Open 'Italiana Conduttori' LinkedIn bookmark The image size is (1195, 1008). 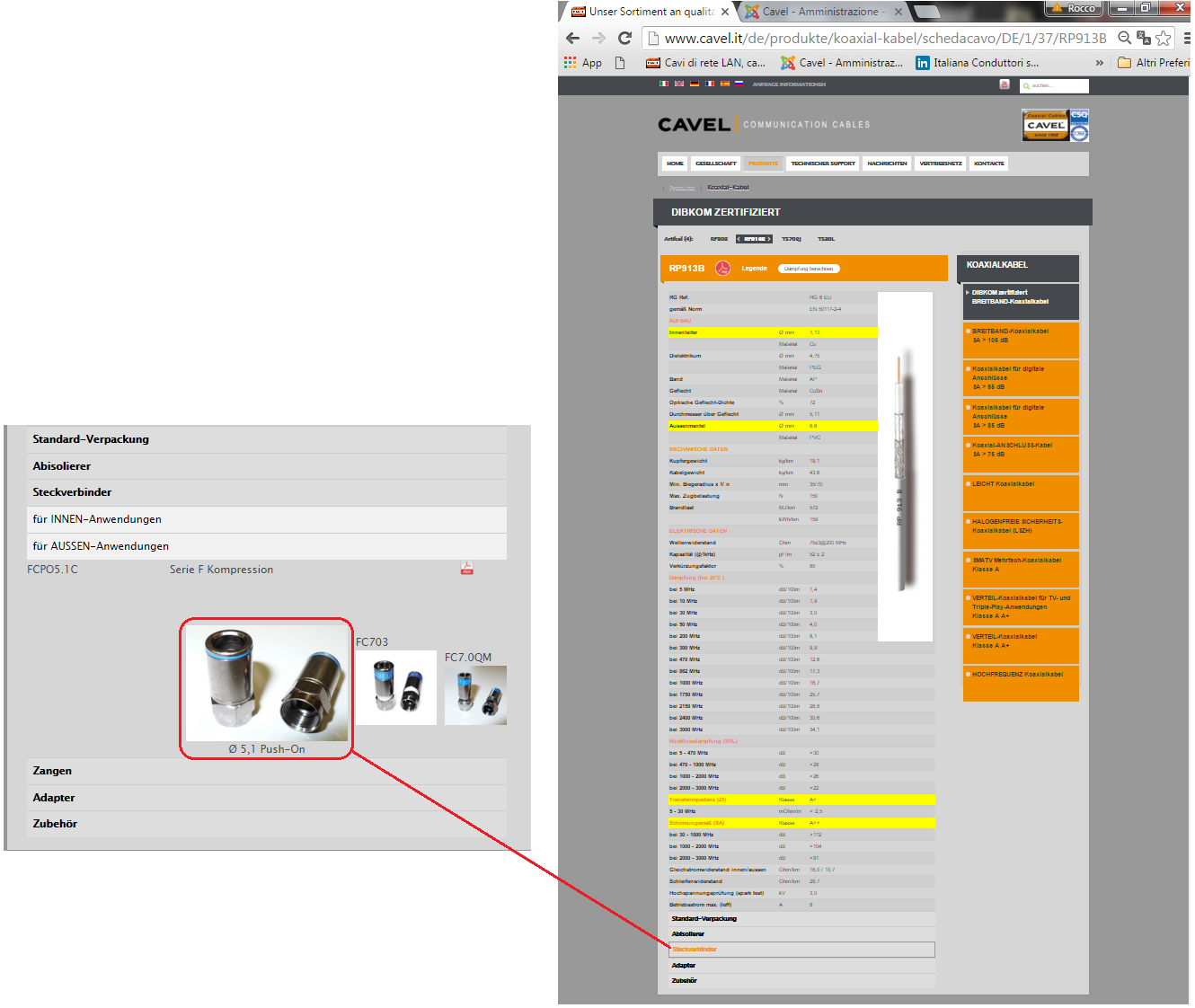pos(978,63)
